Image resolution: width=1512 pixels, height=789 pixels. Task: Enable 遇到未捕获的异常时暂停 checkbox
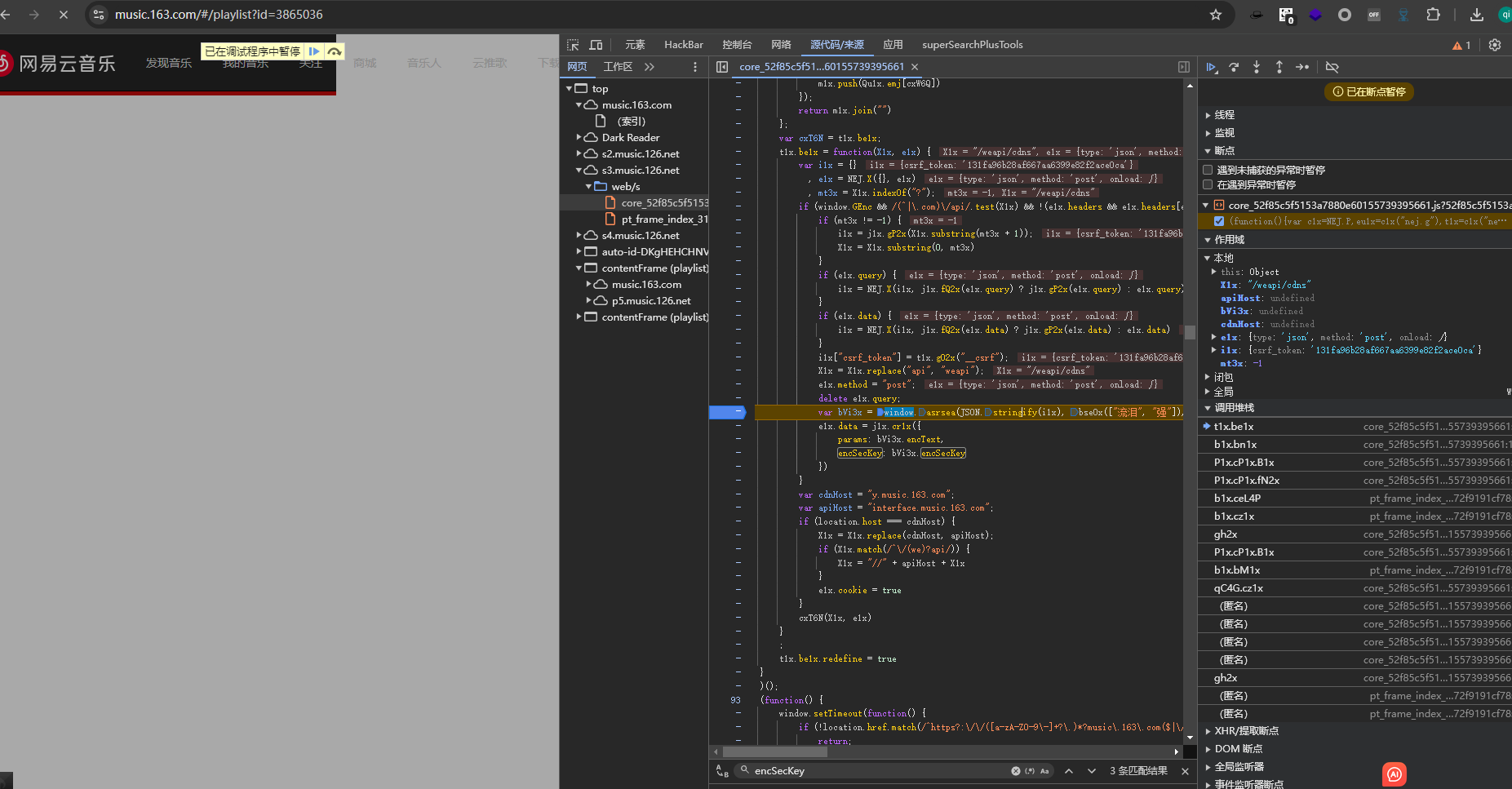[1208, 170]
